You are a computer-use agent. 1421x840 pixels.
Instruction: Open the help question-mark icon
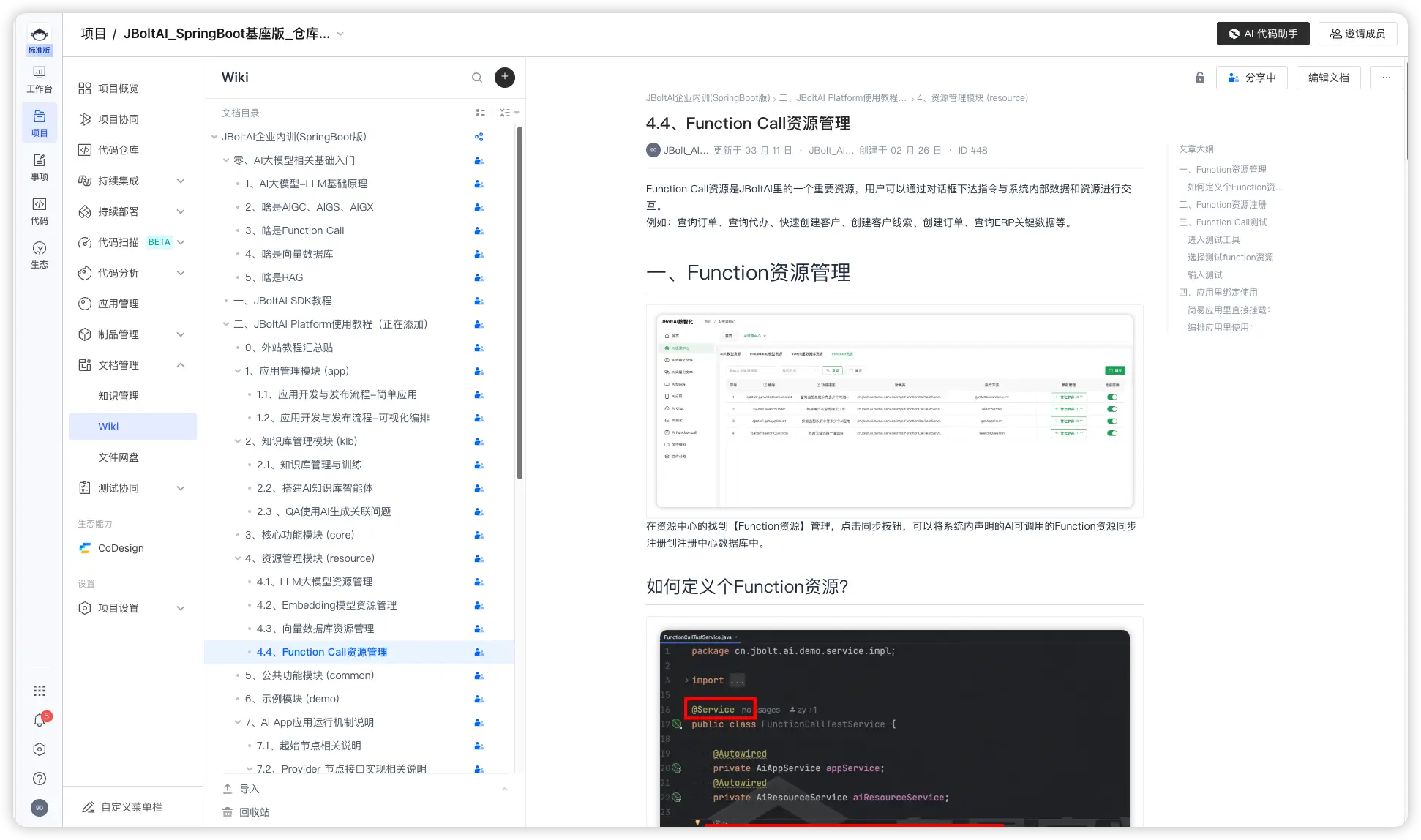pos(40,779)
